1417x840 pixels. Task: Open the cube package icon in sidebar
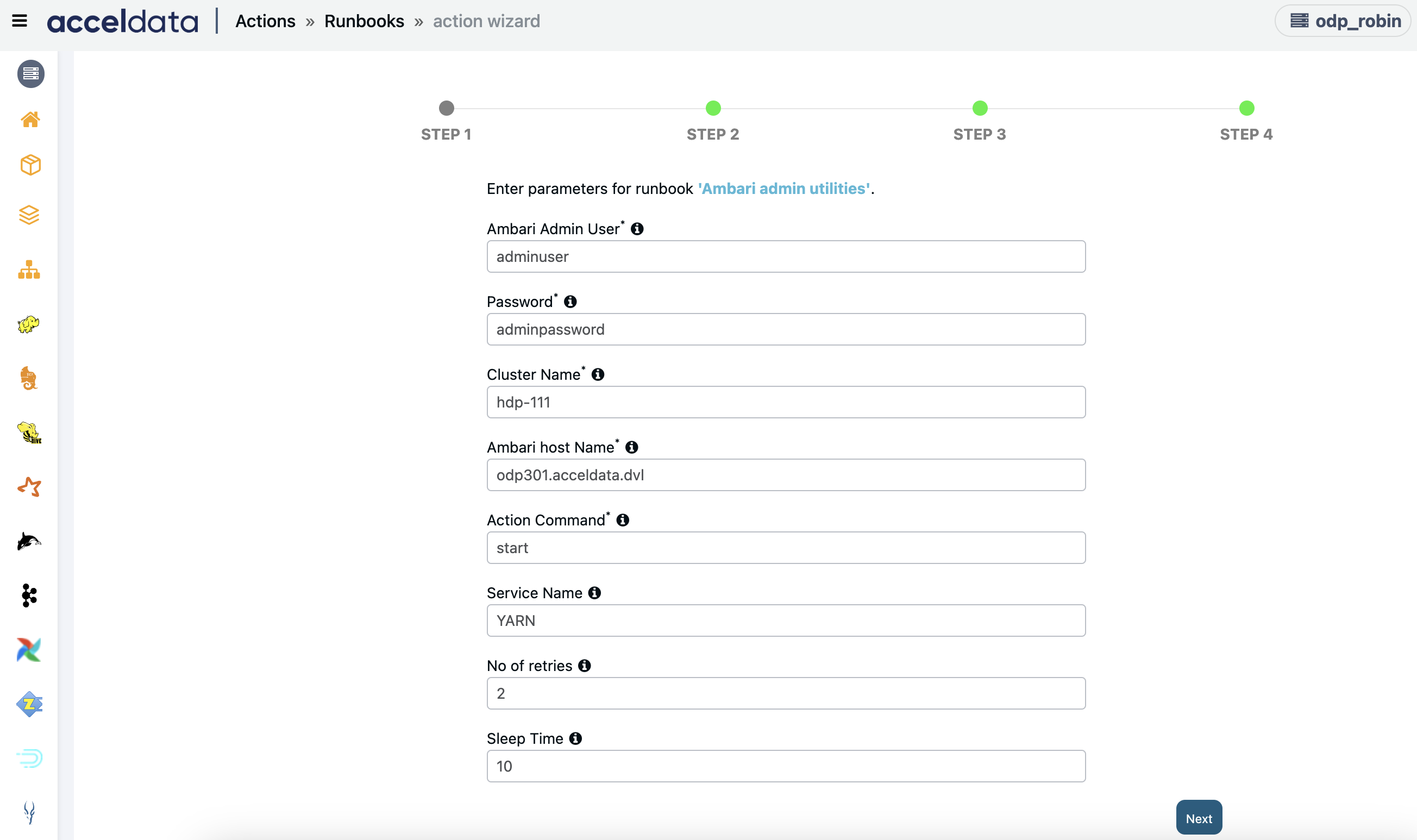[30, 165]
